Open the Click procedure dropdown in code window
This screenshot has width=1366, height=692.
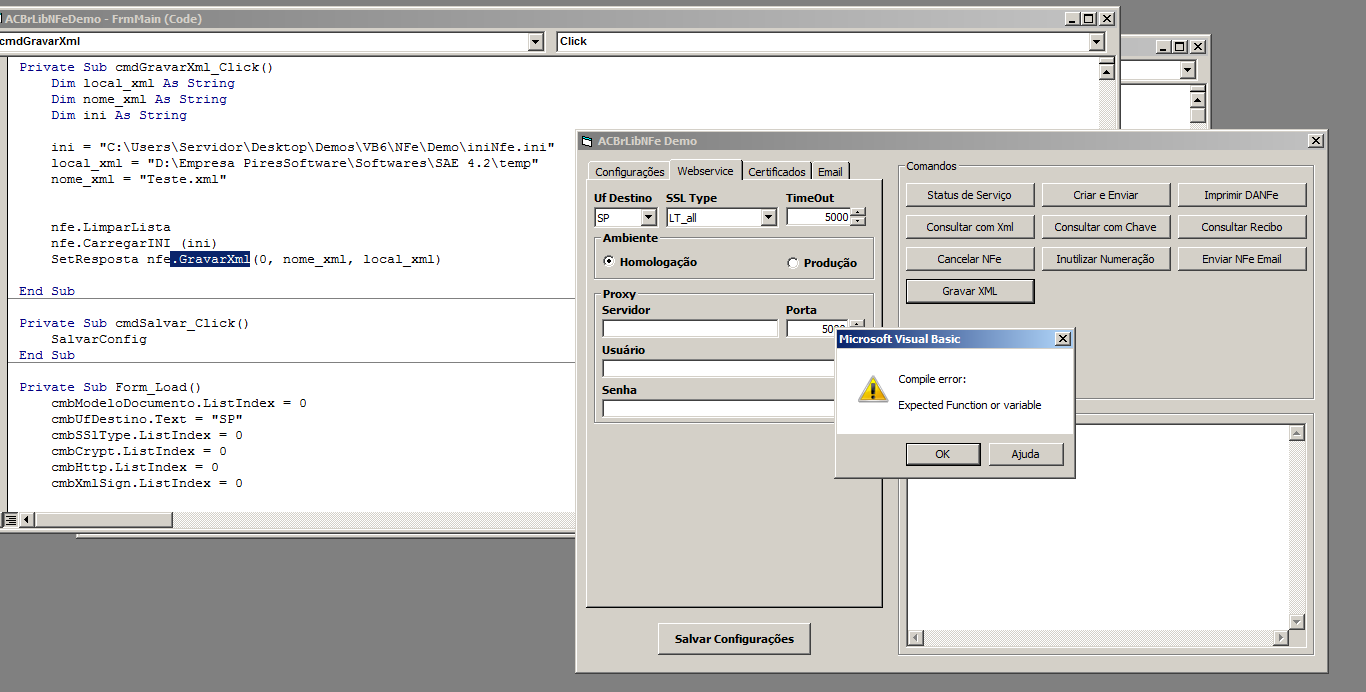(1096, 41)
